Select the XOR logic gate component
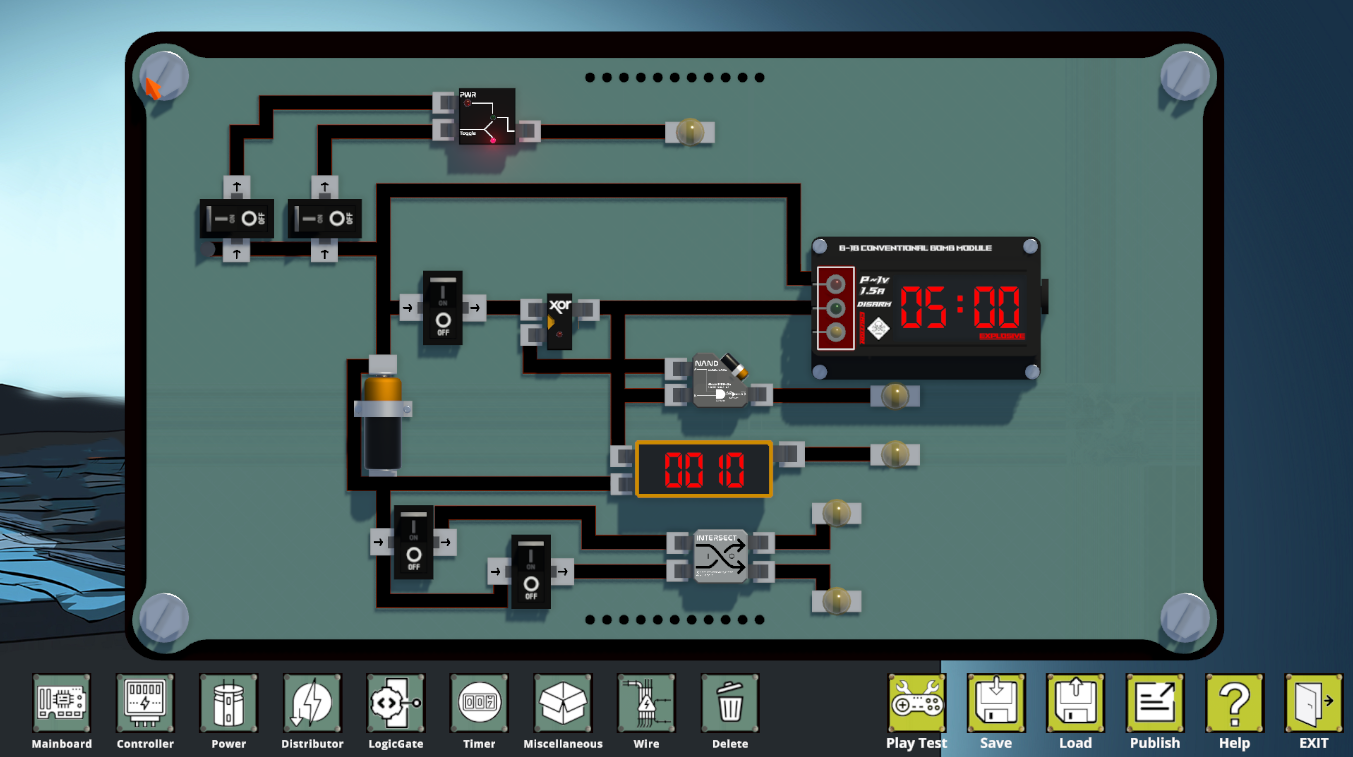Screen dimensions: 1353x757 click(x=559, y=321)
